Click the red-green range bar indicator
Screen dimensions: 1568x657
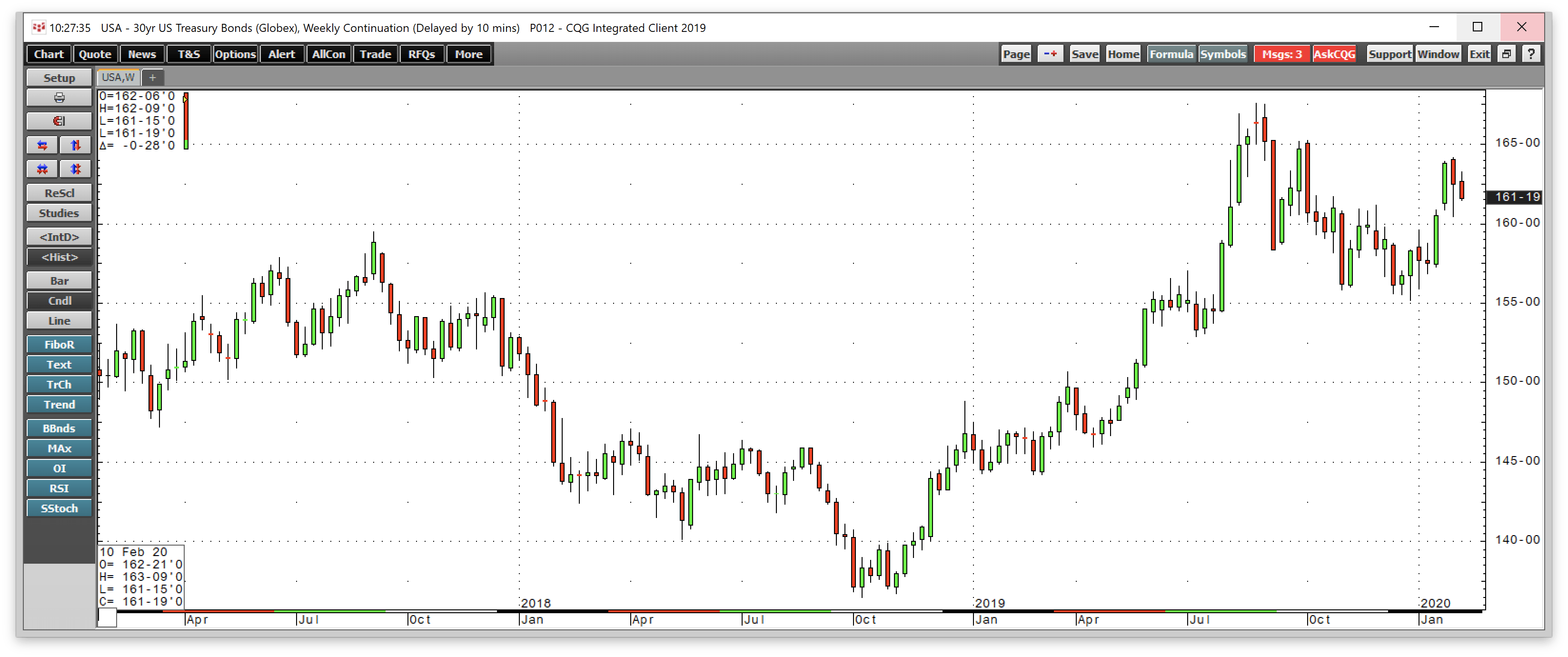(186, 120)
